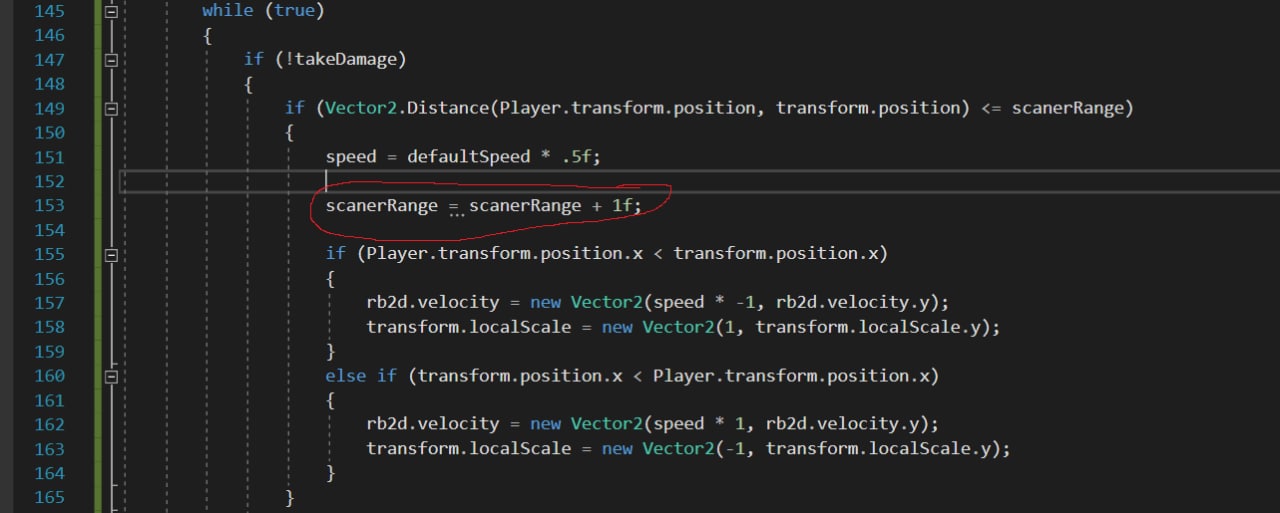Click the 'else' keyword on line 160
The height and width of the screenshot is (513, 1280).
coord(345,376)
